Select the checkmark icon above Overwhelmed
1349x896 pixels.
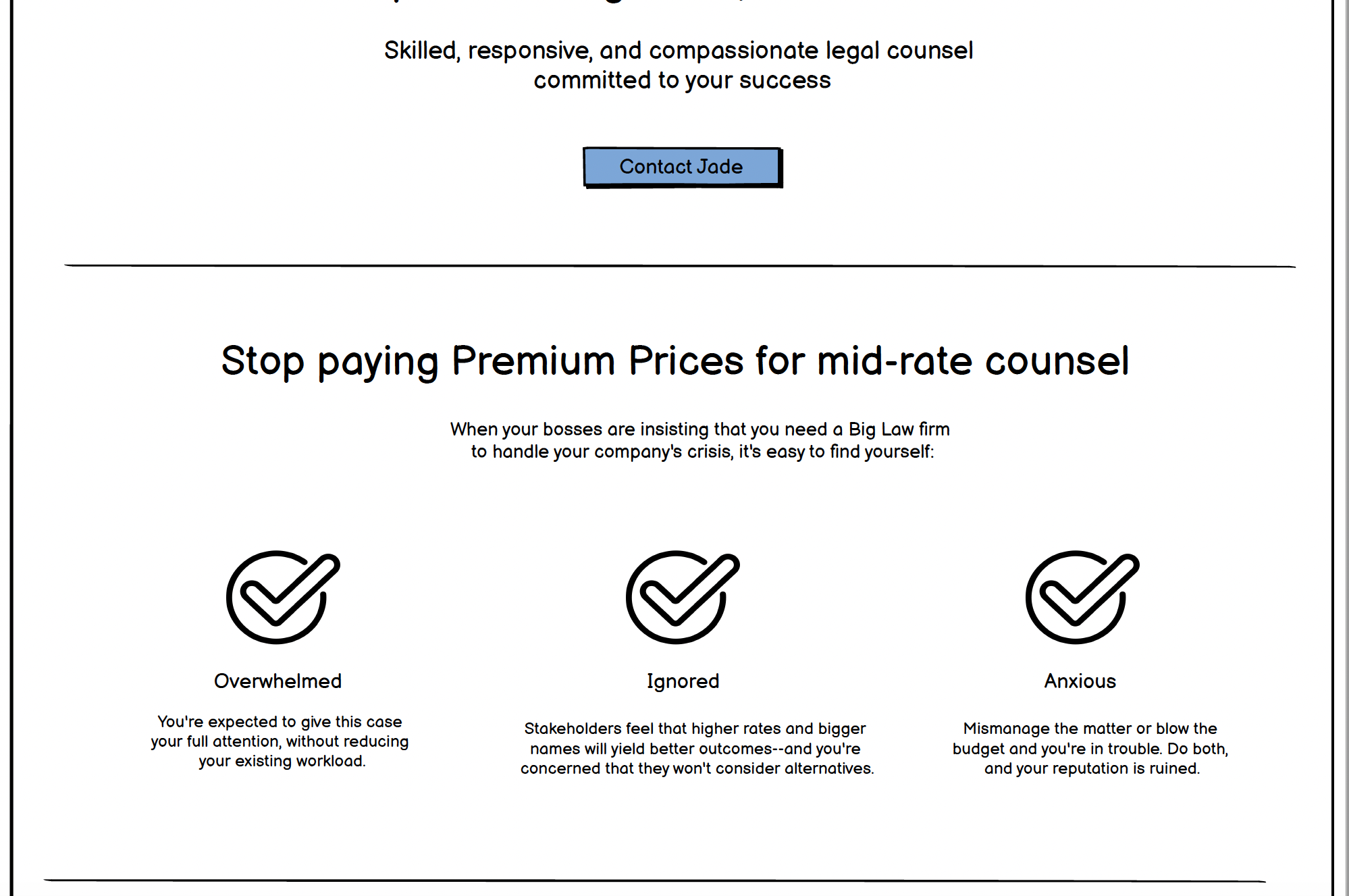pos(283,597)
